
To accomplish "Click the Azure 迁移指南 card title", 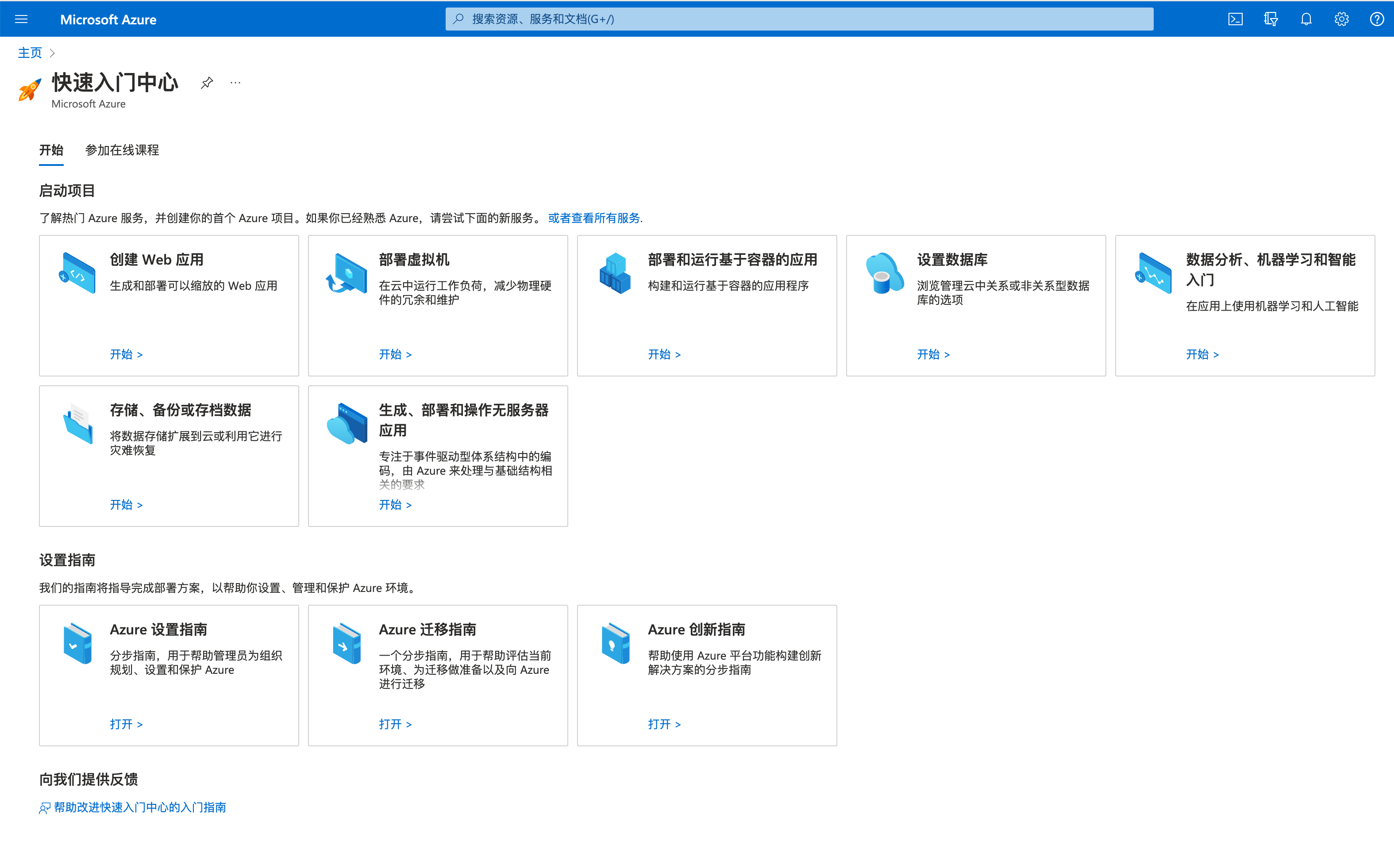I will click(427, 629).
